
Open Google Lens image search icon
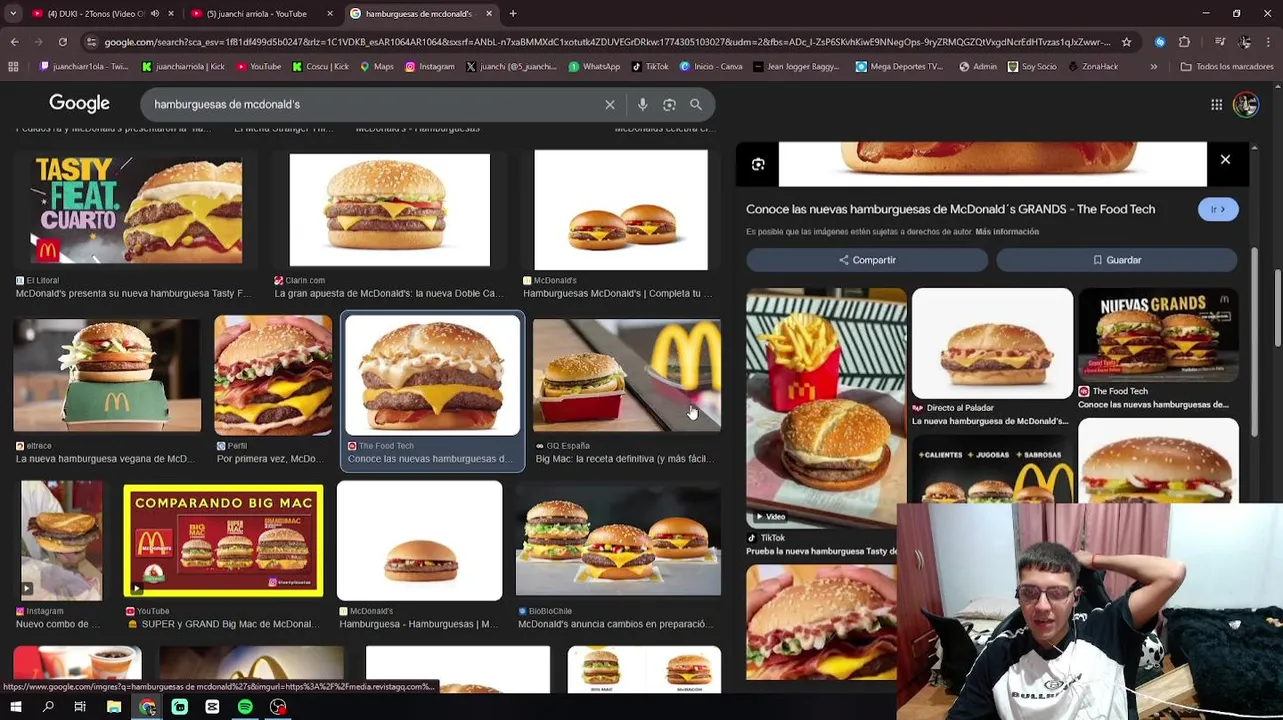669,104
